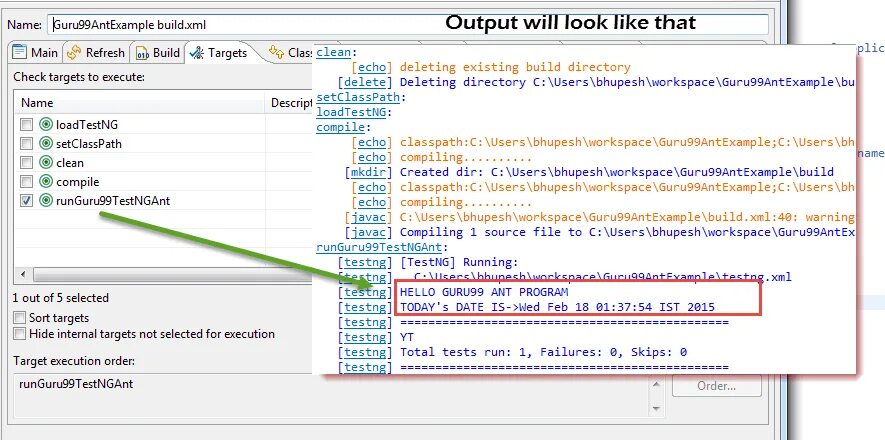885x440 pixels.
Task: Click the Targets tab icon
Action: click(197, 53)
